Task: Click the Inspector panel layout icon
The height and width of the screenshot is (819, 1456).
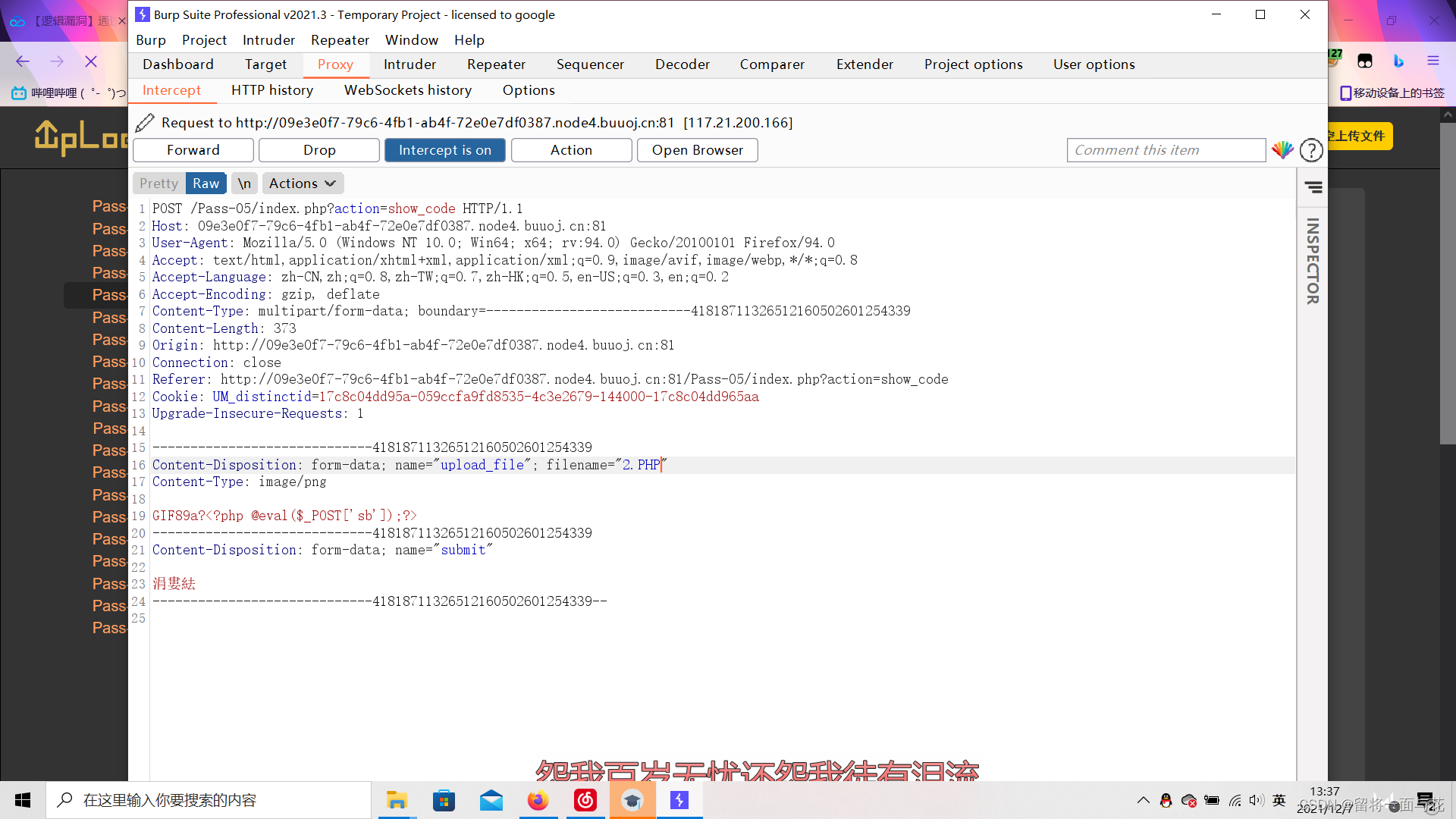Action: click(x=1313, y=187)
